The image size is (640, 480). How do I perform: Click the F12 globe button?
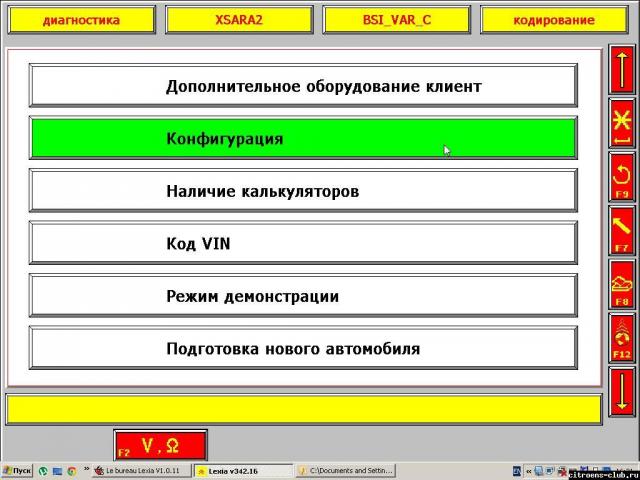[622, 339]
